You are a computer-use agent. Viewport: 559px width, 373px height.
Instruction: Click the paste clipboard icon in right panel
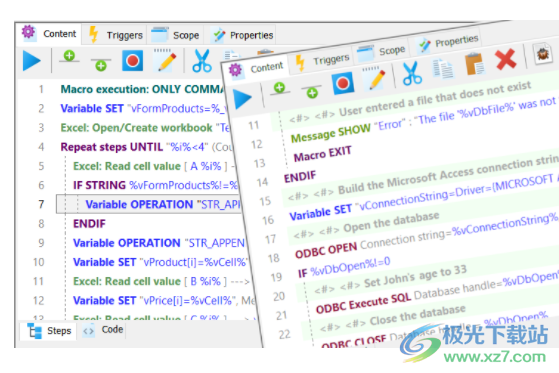[x=475, y=64]
